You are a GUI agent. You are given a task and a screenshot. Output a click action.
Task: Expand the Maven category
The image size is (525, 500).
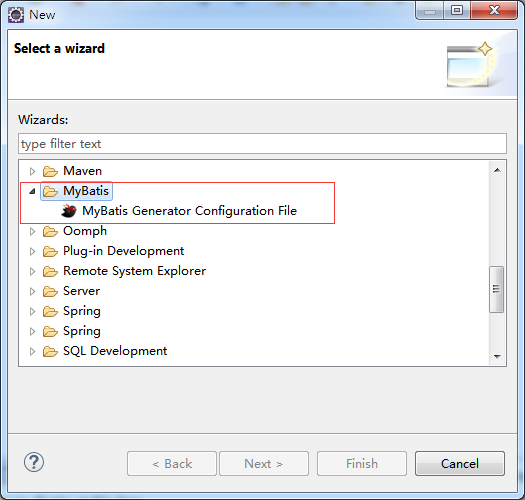(32, 171)
